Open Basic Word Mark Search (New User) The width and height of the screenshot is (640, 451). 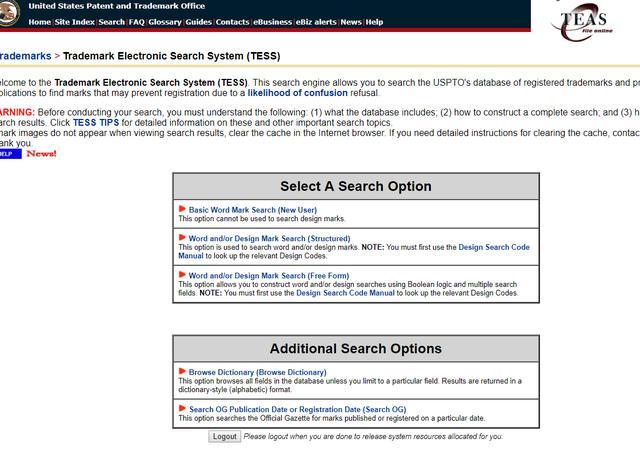point(252,210)
